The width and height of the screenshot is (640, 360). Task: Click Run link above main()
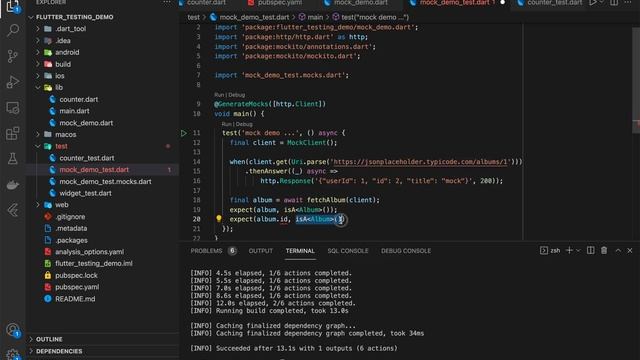[219, 95]
